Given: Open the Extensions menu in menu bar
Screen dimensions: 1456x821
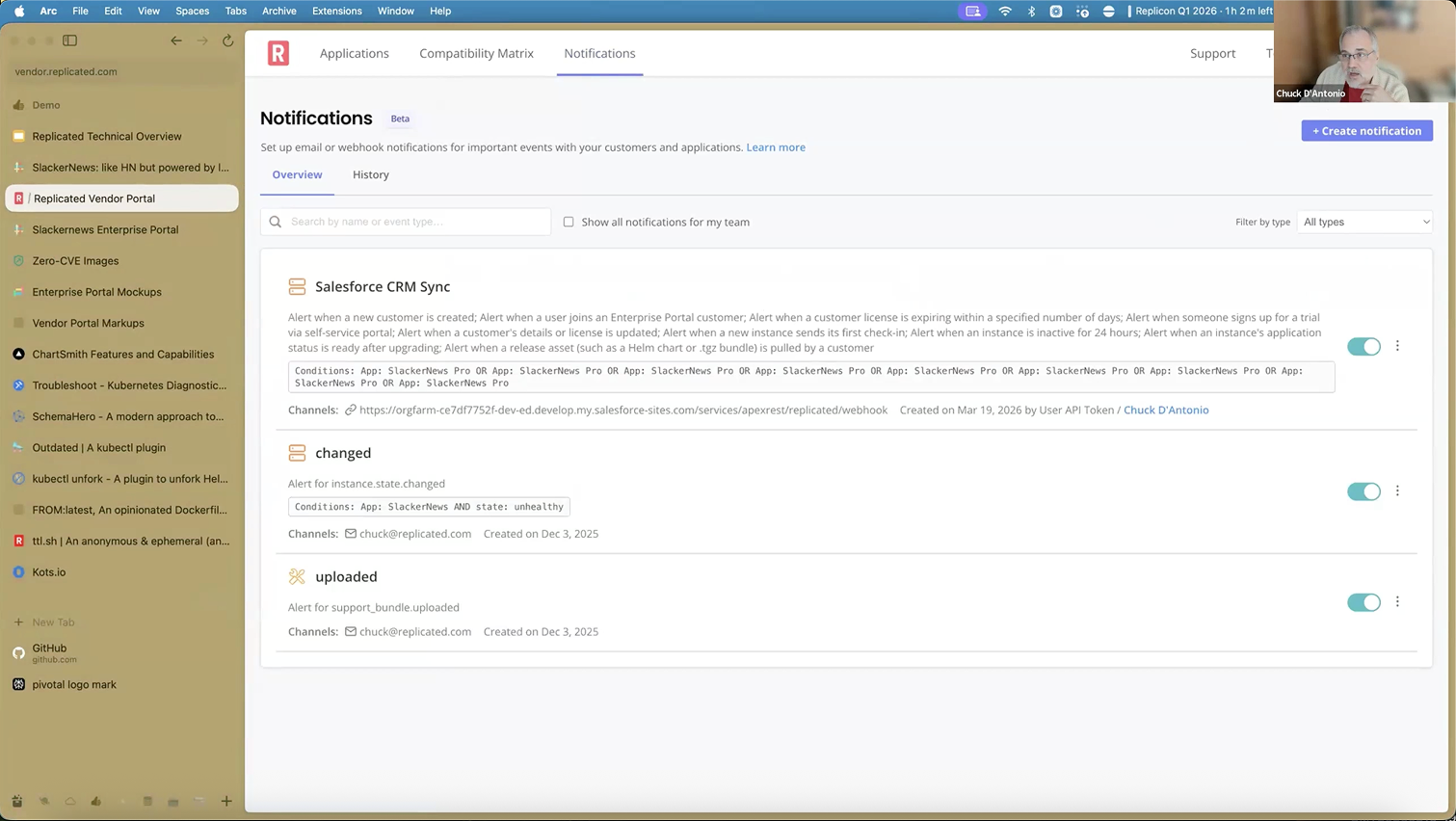Looking at the screenshot, I should (337, 11).
